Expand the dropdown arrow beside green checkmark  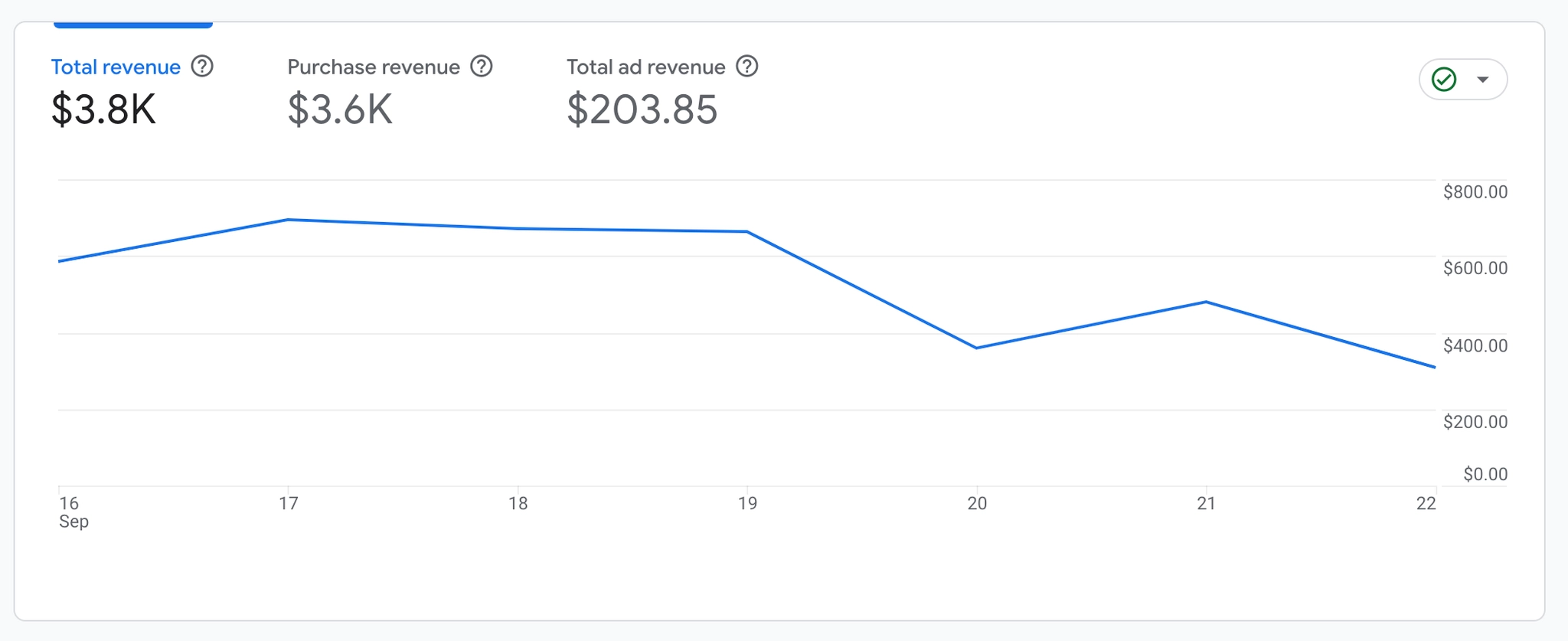1483,80
